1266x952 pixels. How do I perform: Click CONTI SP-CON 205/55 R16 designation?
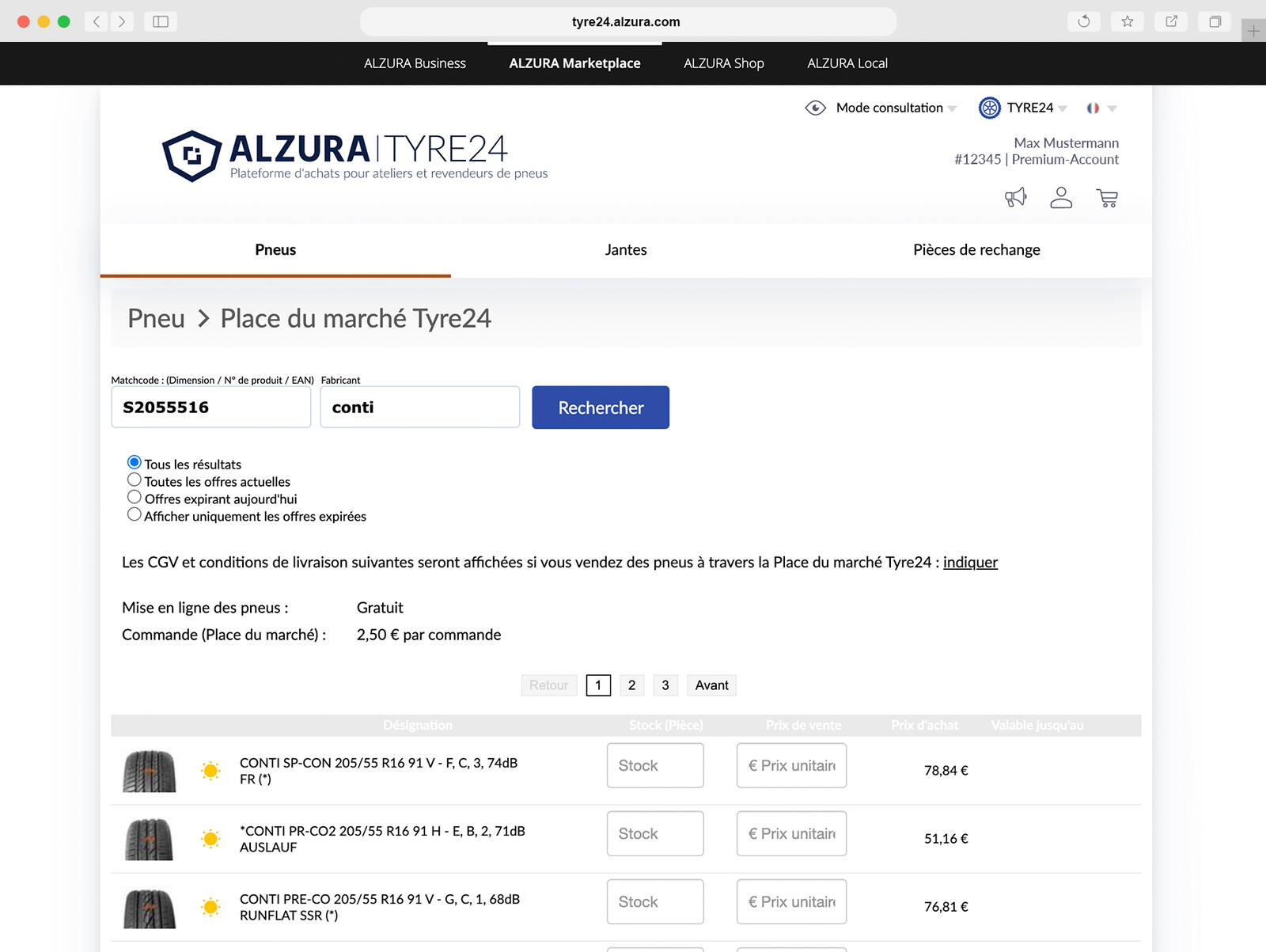[x=378, y=771]
